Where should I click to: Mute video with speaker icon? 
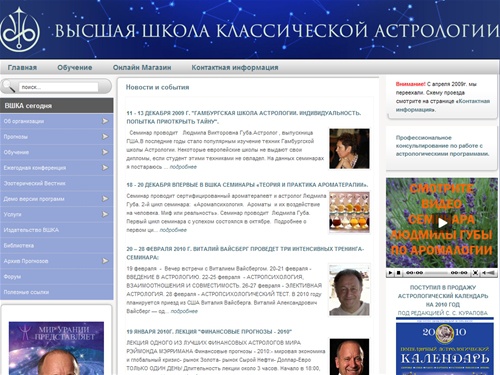point(484,273)
